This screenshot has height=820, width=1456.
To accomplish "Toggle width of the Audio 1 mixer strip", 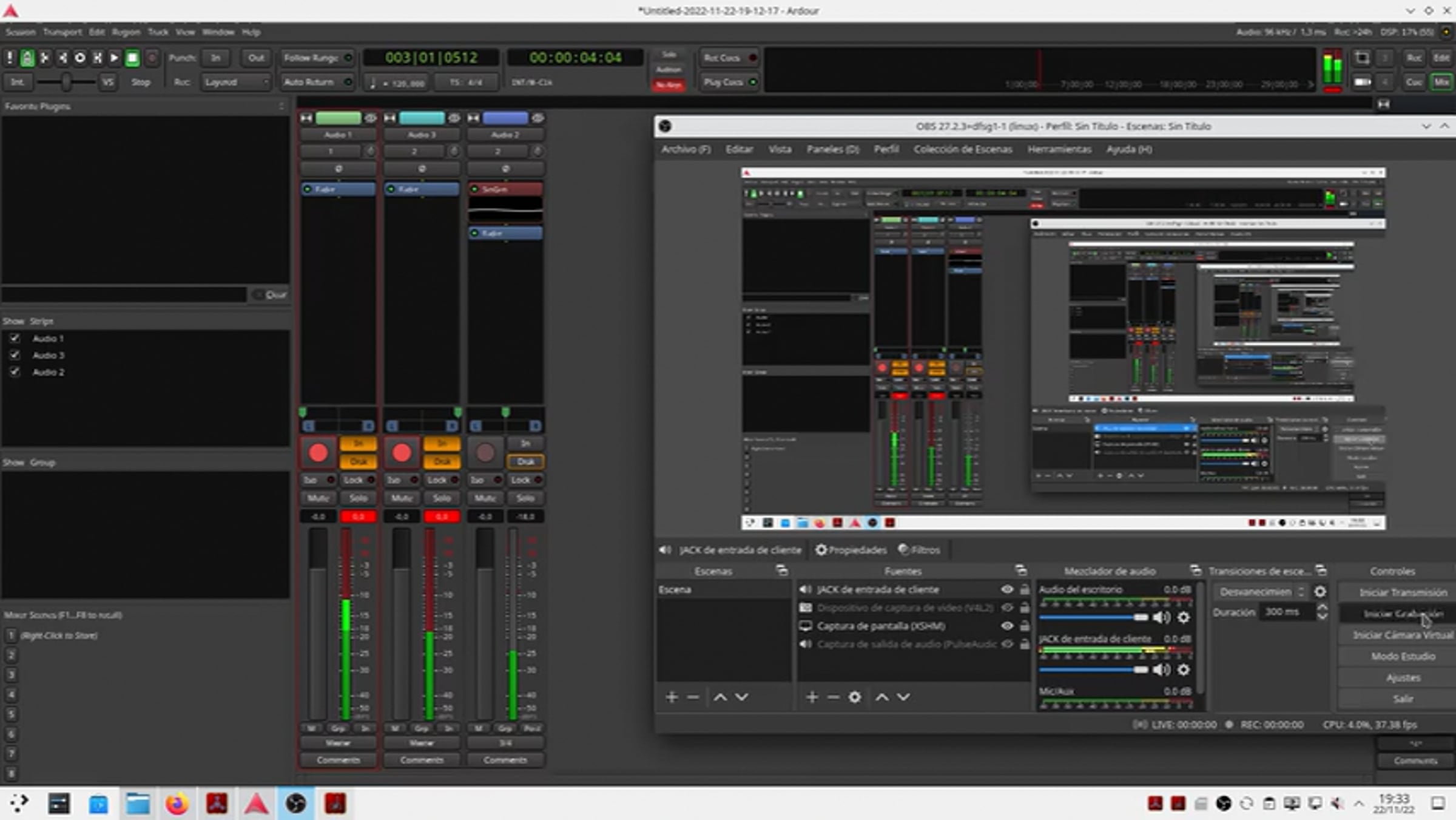I will click(306, 118).
